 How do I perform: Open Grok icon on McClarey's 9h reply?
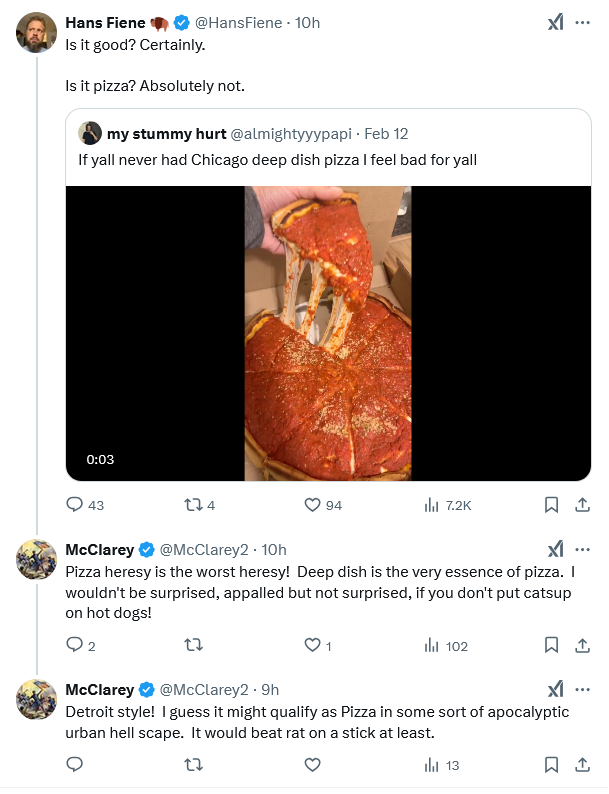tap(555, 689)
